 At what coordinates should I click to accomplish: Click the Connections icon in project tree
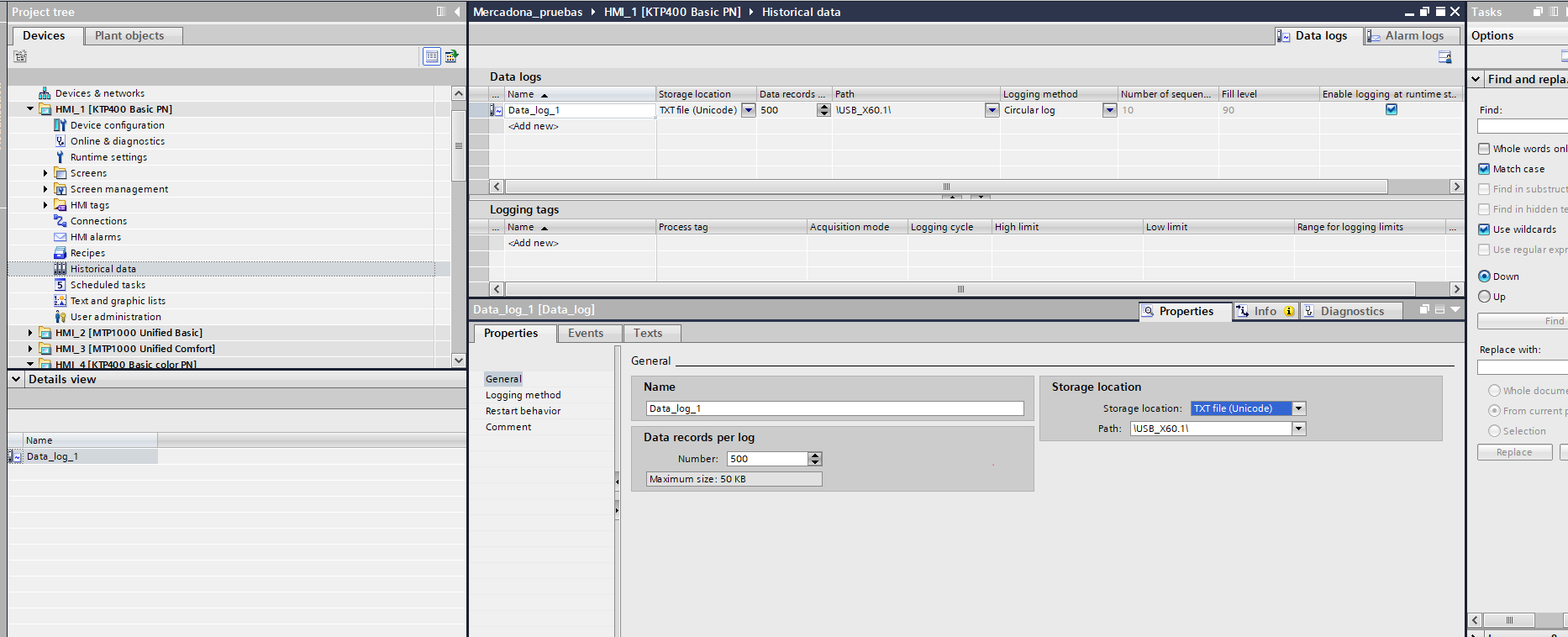(x=60, y=221)
